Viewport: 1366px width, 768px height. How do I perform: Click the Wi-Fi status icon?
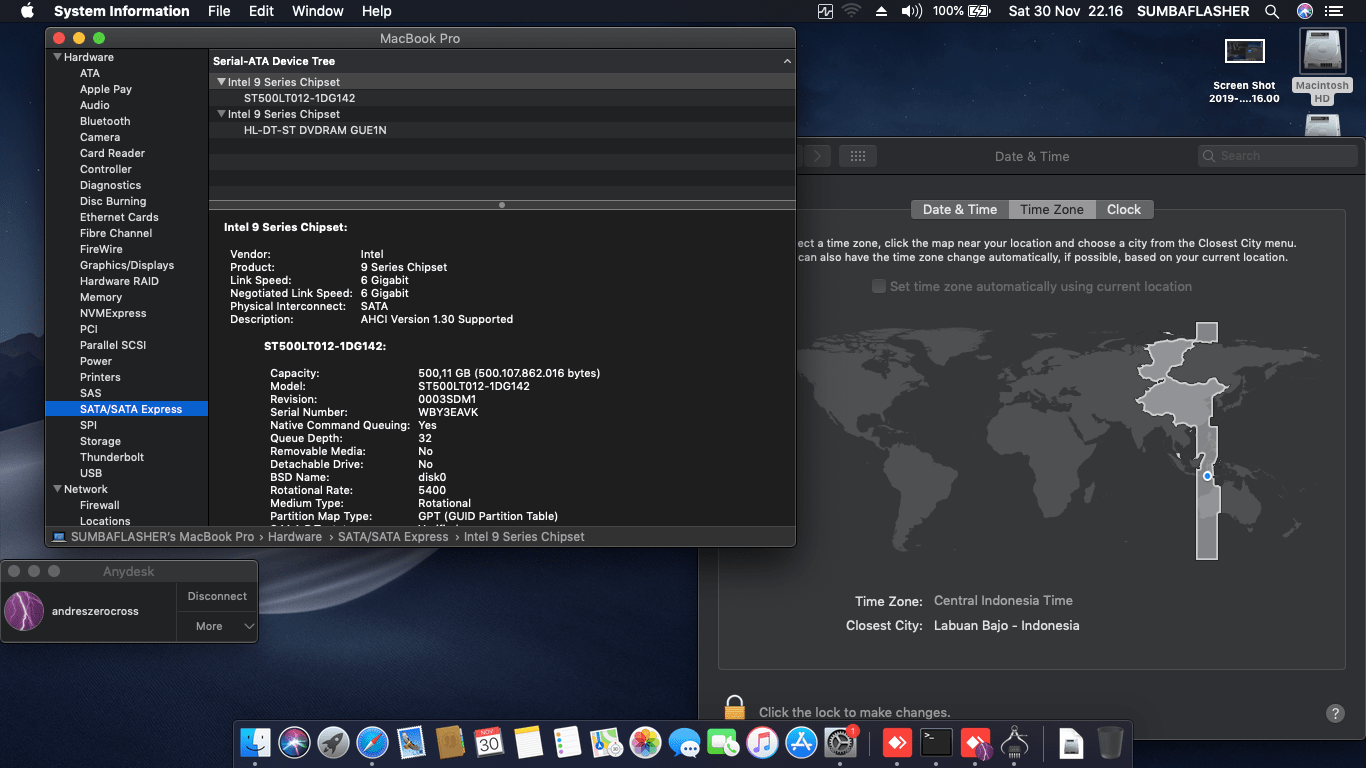click(850, 11)
